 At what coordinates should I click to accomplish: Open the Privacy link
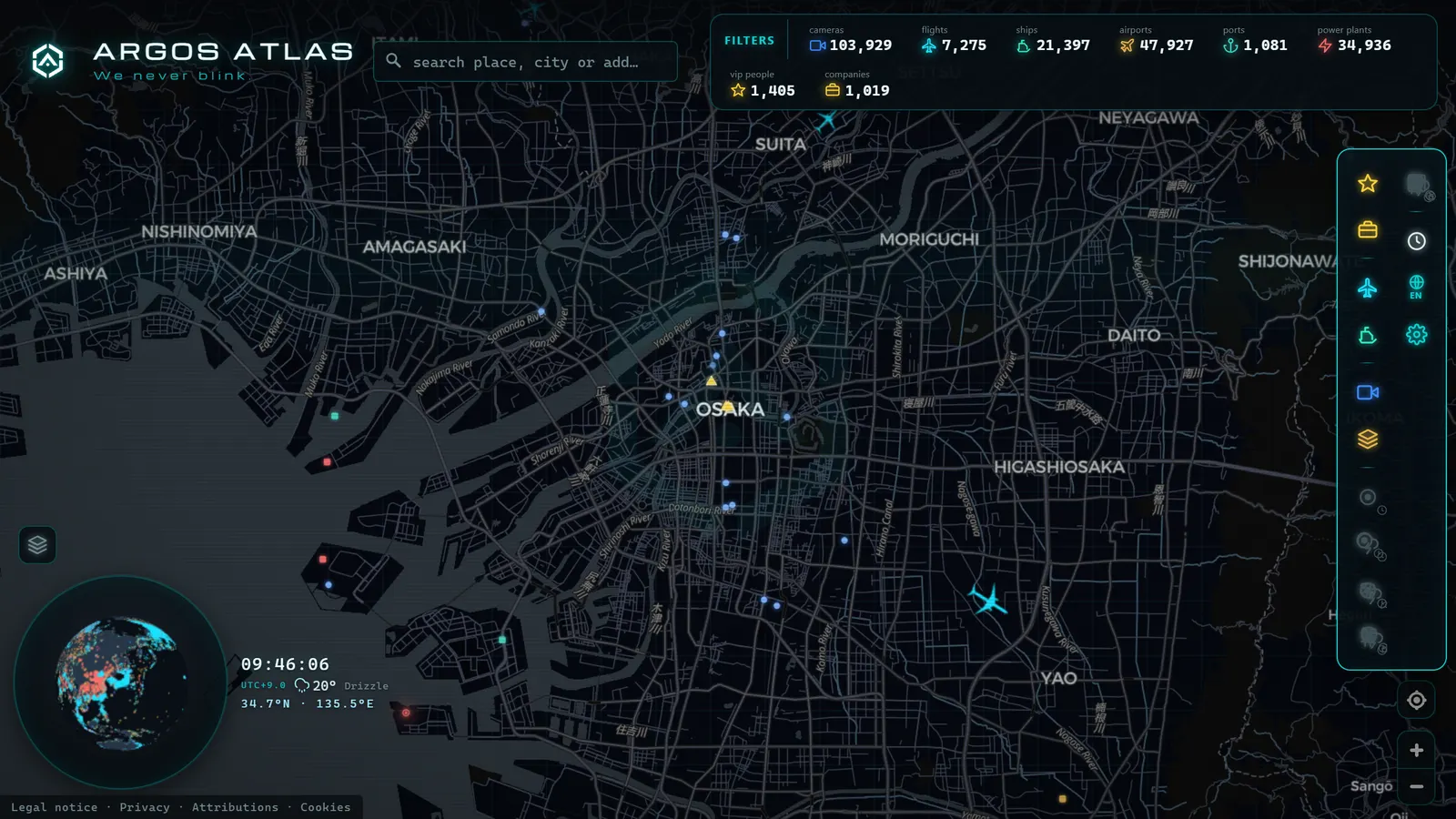click(145, 807)
